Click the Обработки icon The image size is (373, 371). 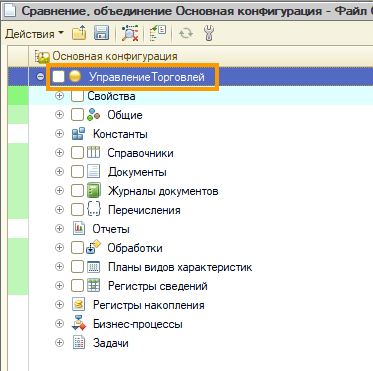93,247
